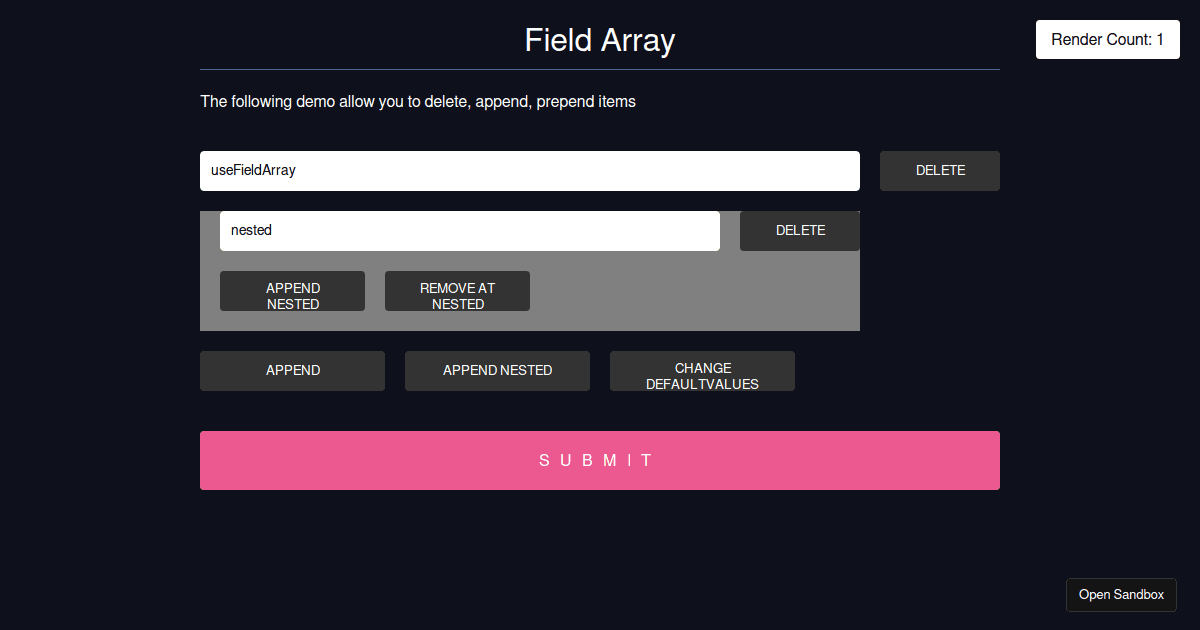Open the sandbox via Open Sandbox button

coord(1121,594)
